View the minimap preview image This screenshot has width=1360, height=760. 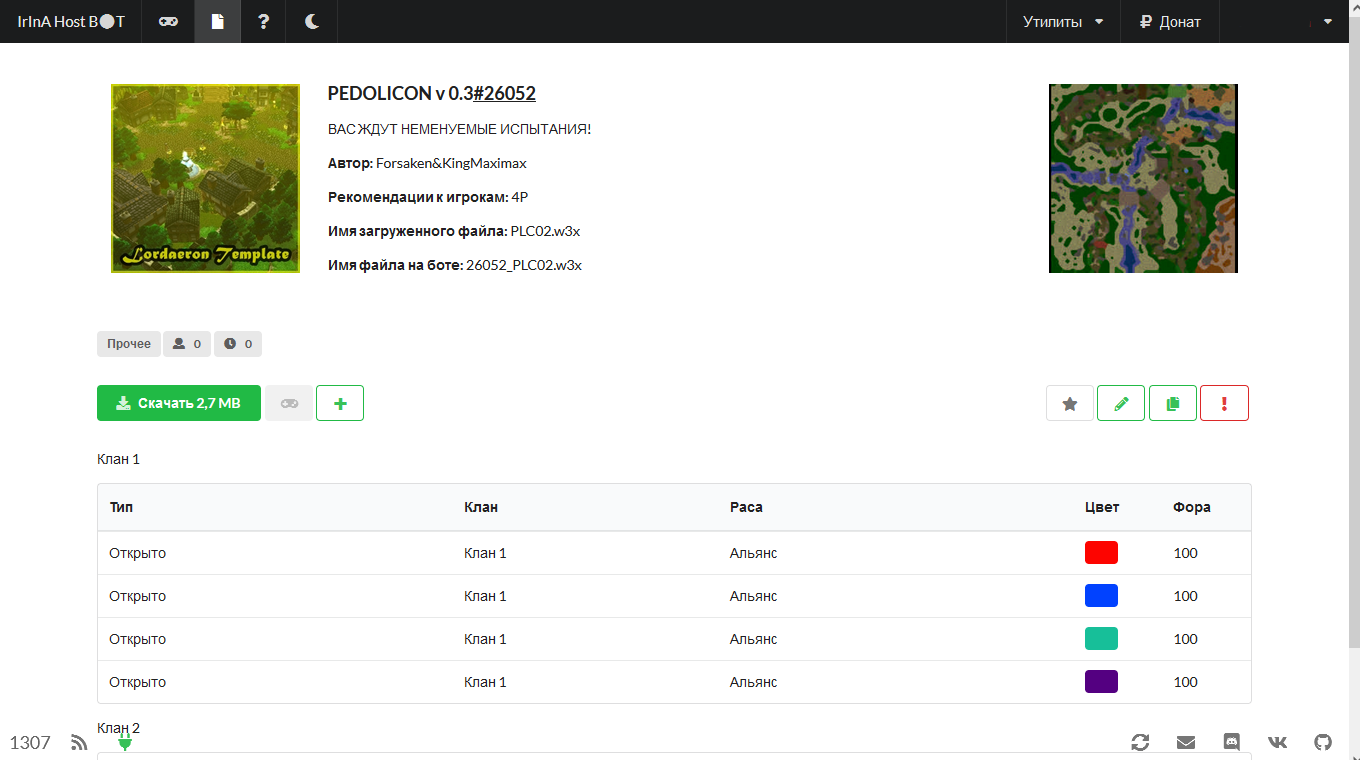point(1143,178)
